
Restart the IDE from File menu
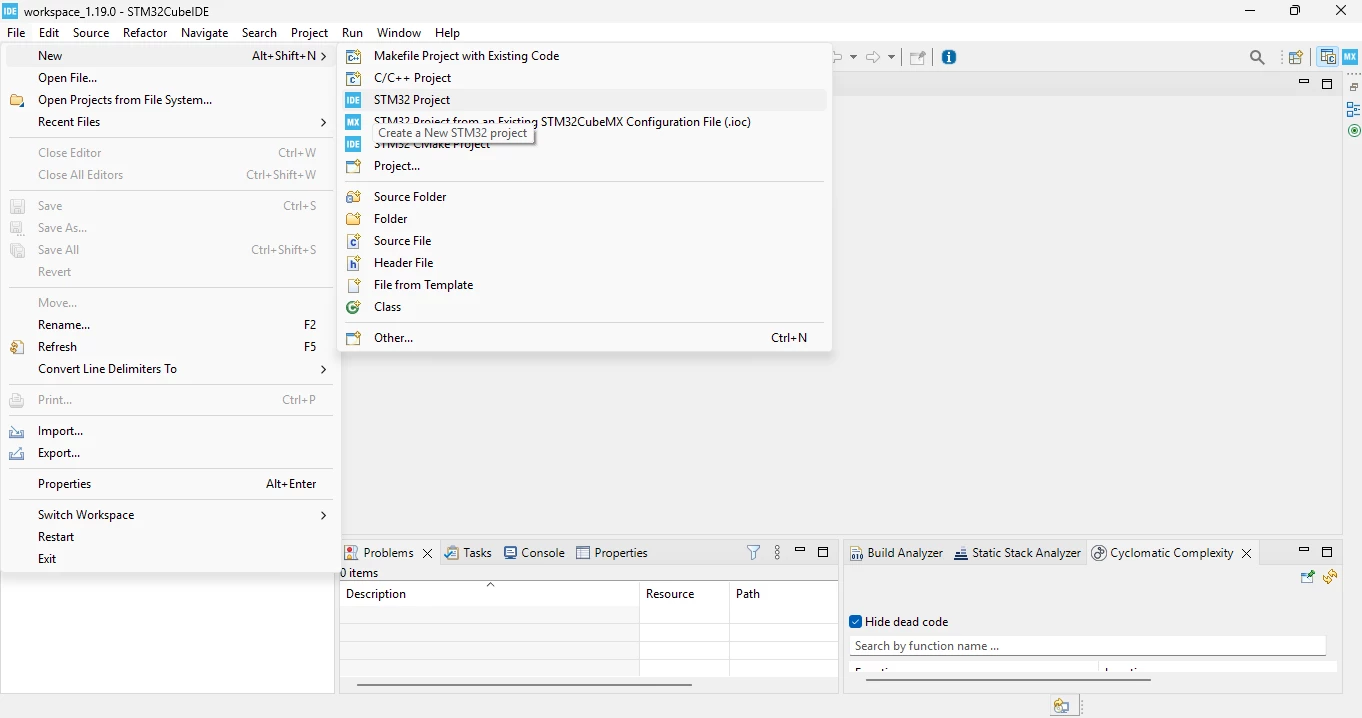coord(170,537)
